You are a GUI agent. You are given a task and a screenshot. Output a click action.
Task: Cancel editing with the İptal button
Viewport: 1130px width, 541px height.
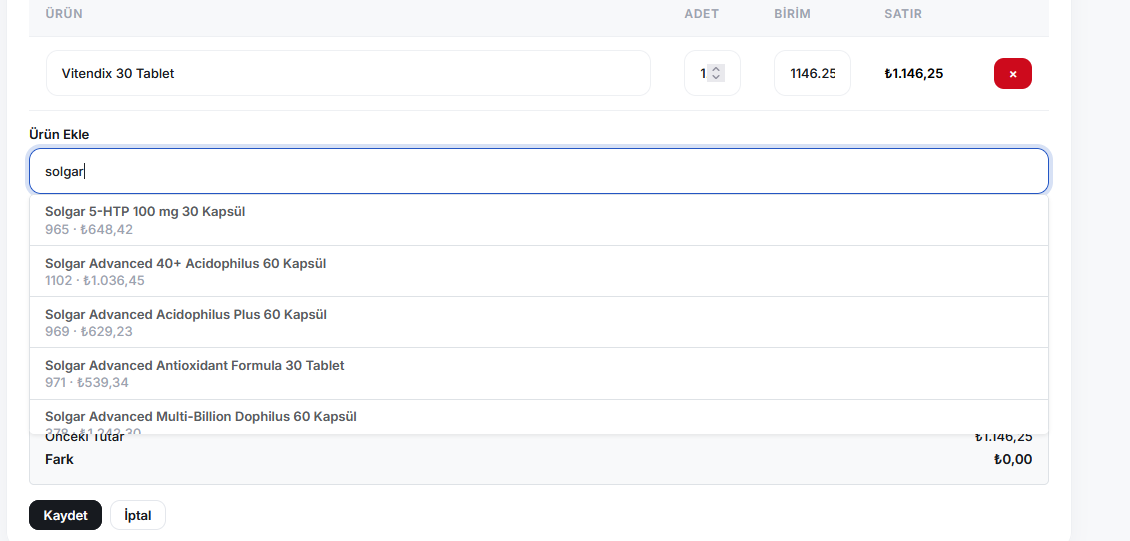click(x=138, y=515)
